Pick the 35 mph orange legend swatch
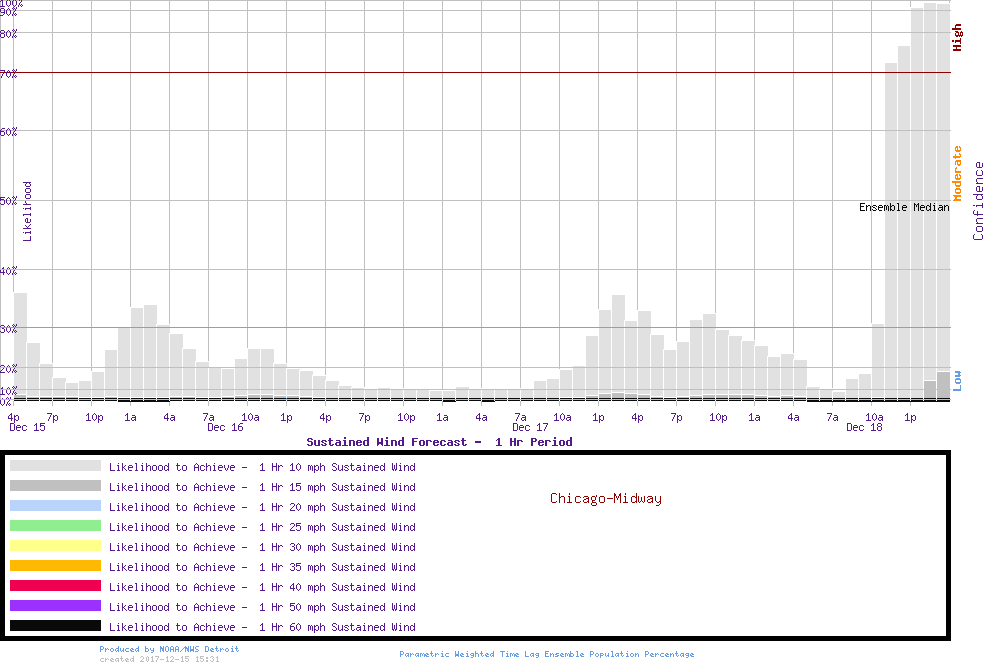The image size is (1000, 670). pyautogui.click(x=55, y=566)
